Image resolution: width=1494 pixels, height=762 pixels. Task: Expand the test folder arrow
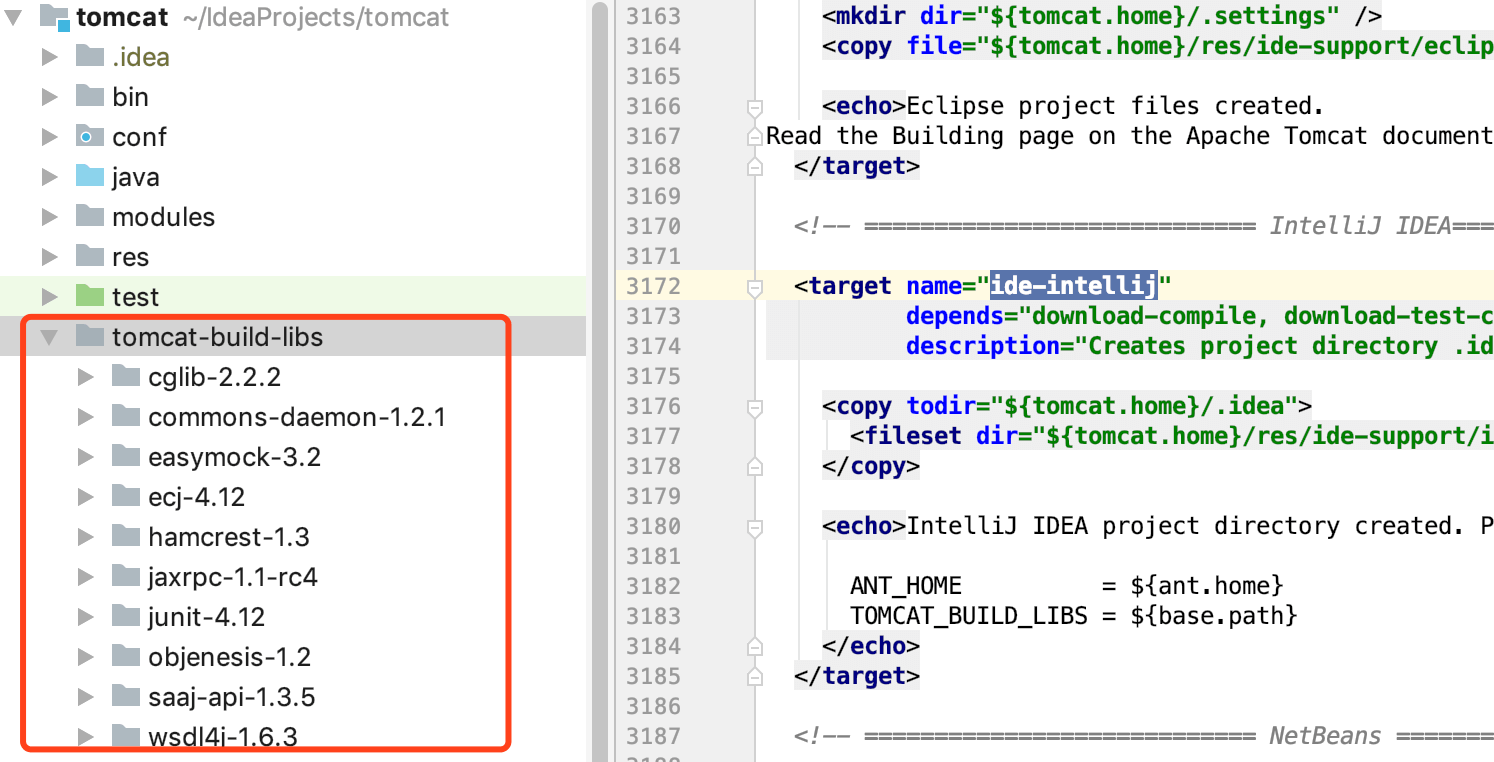click(x=49, y=297)
